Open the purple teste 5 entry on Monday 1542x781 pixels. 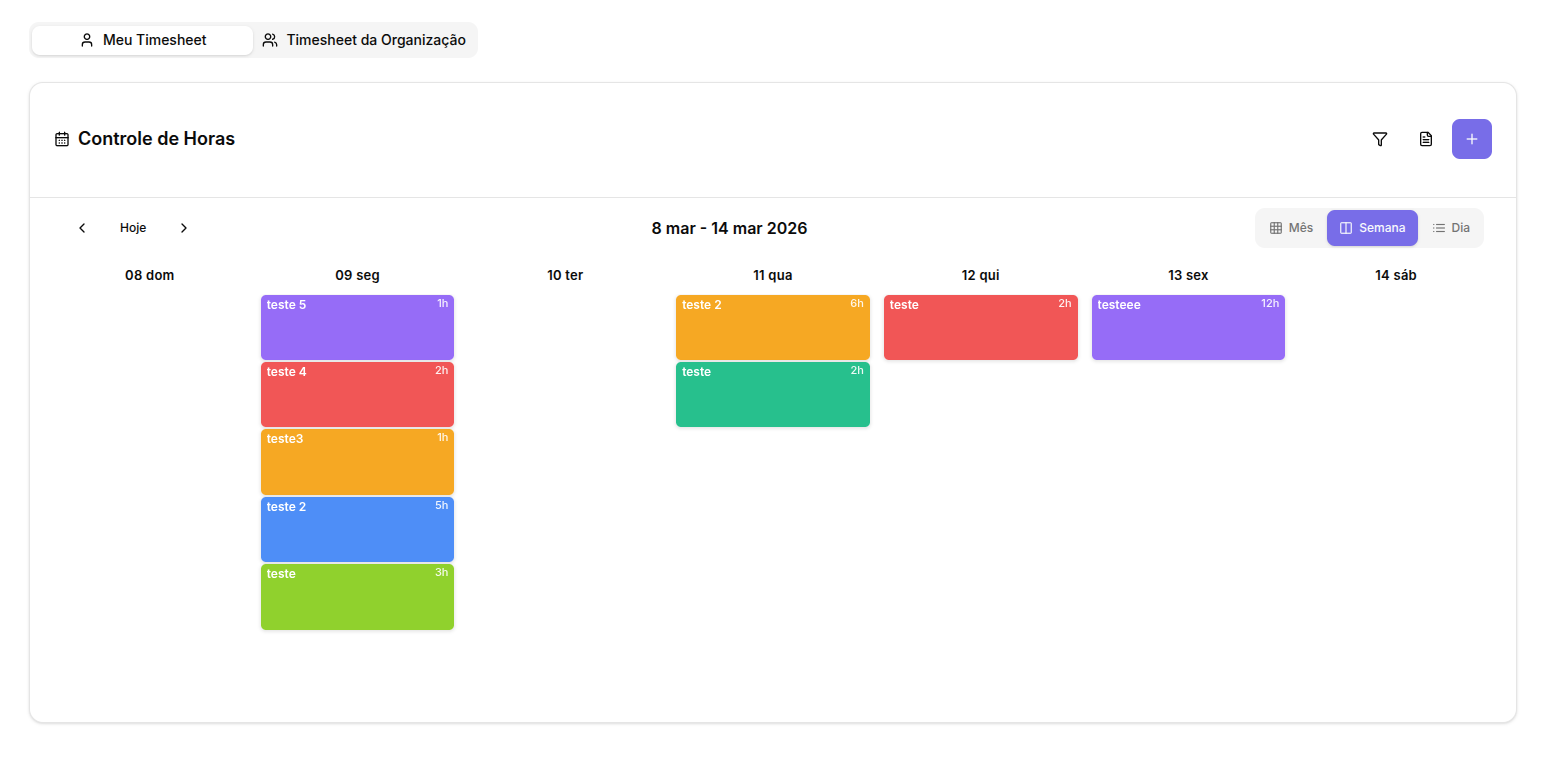(357, 327)
